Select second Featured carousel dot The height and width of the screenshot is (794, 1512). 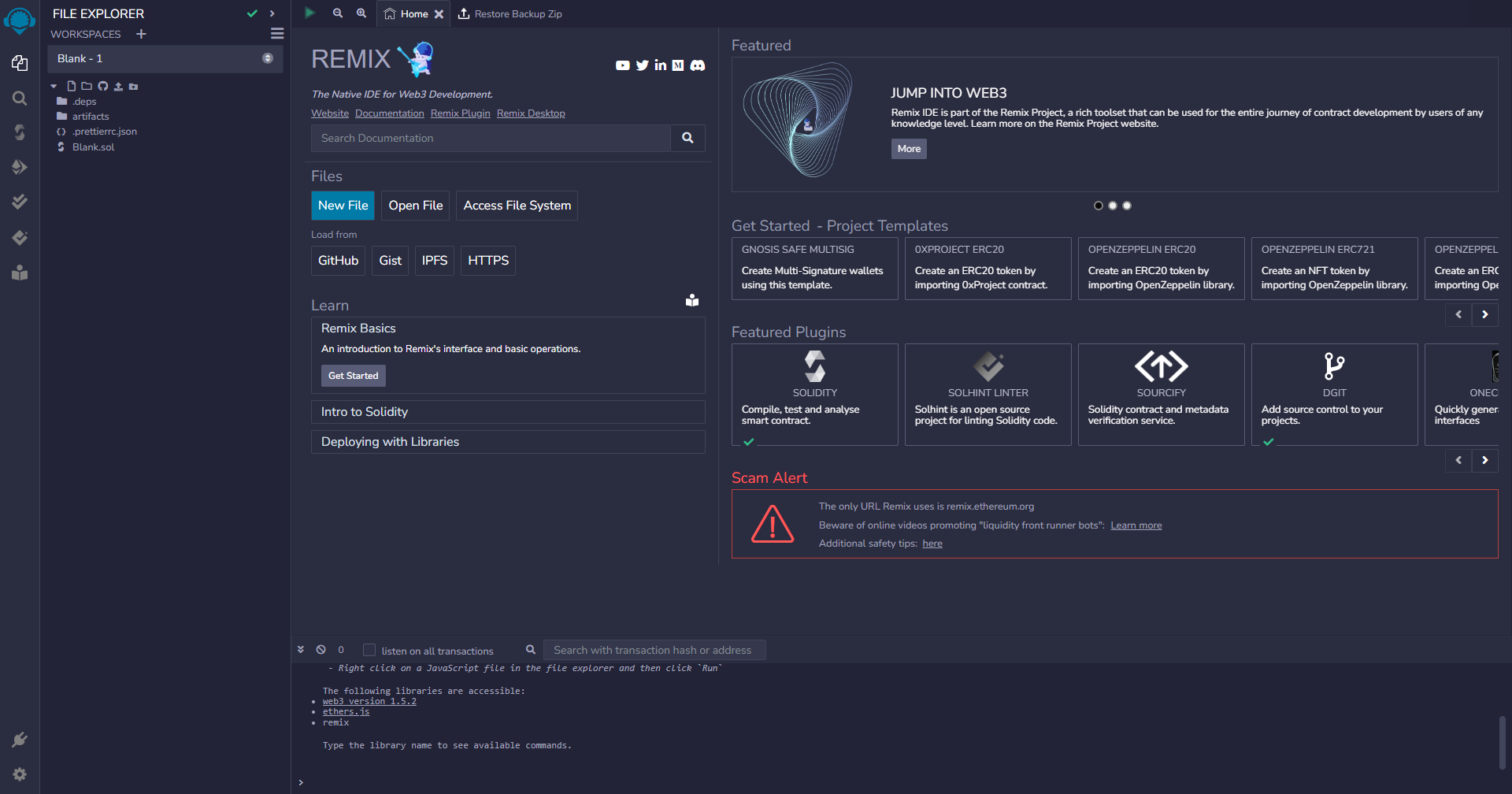(1113, 206)
